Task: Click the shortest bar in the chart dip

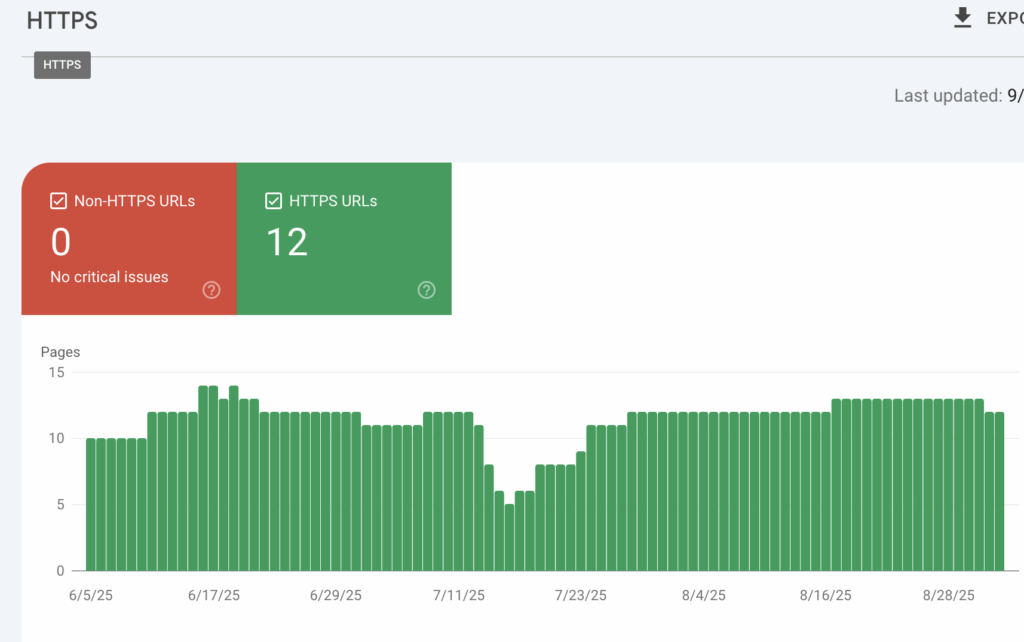Action: (x=509, y=537)
